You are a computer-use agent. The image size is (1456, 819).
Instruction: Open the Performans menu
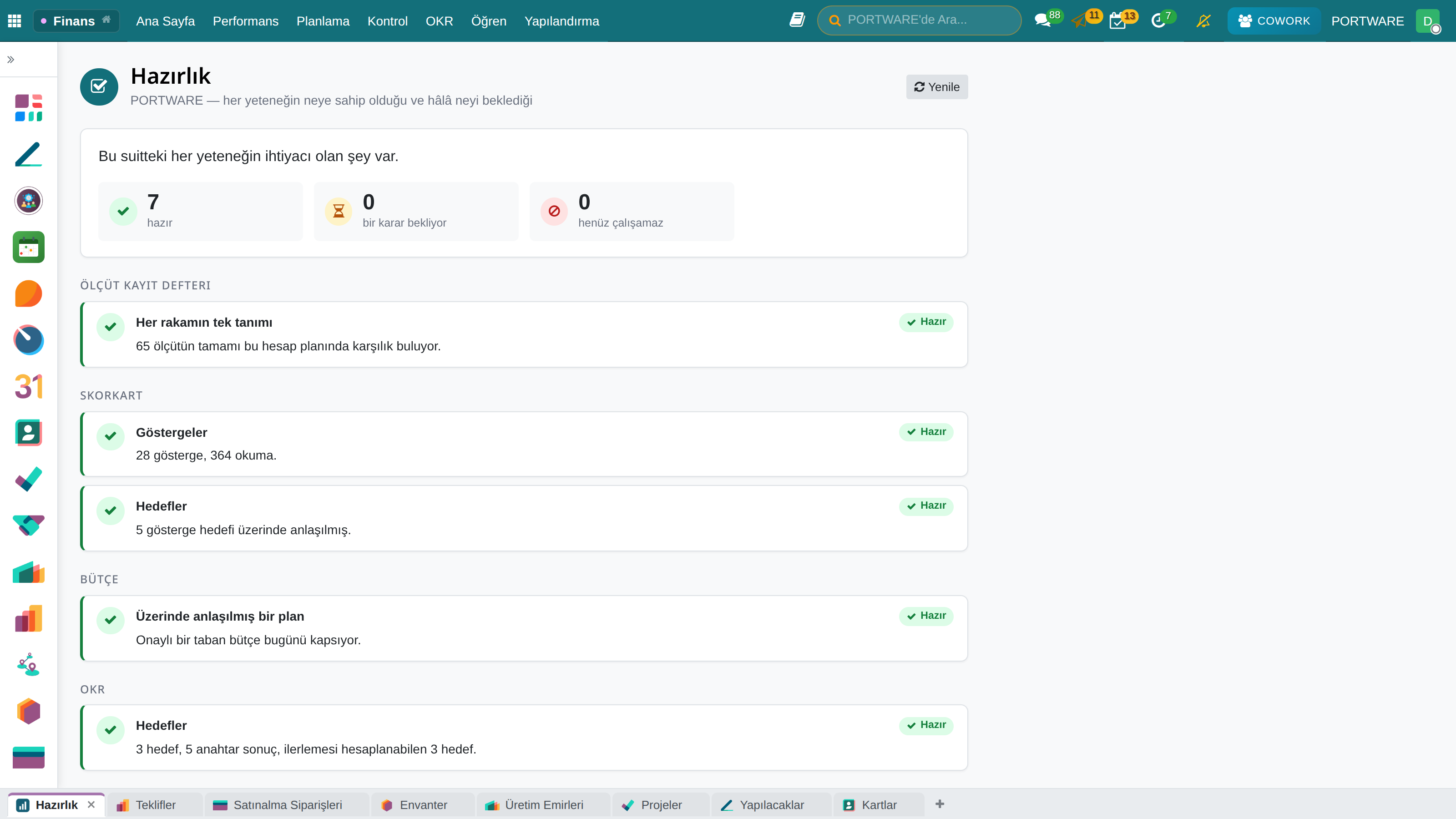click(245, 21)
